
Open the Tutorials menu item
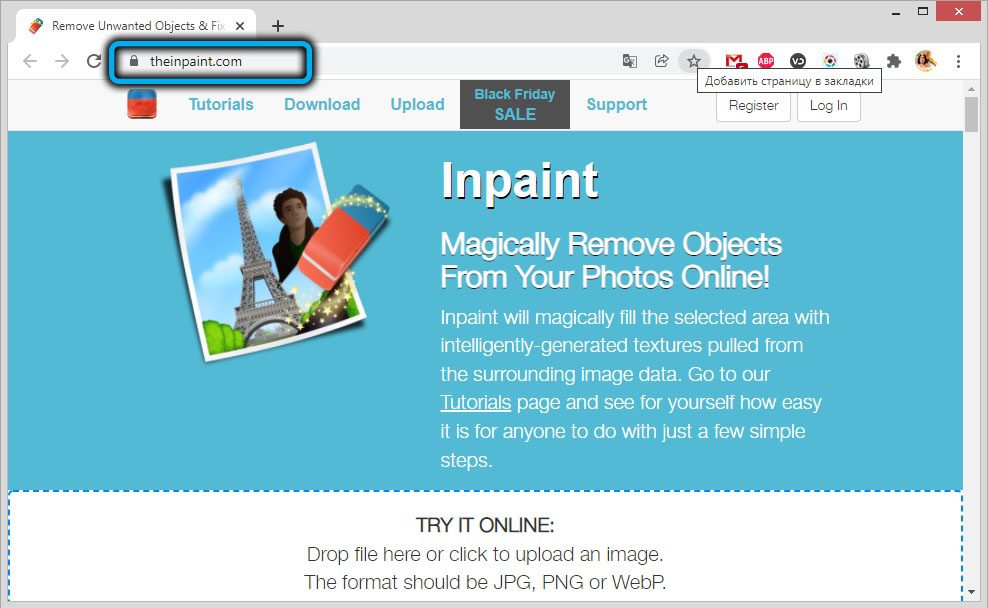coord(221,105)
